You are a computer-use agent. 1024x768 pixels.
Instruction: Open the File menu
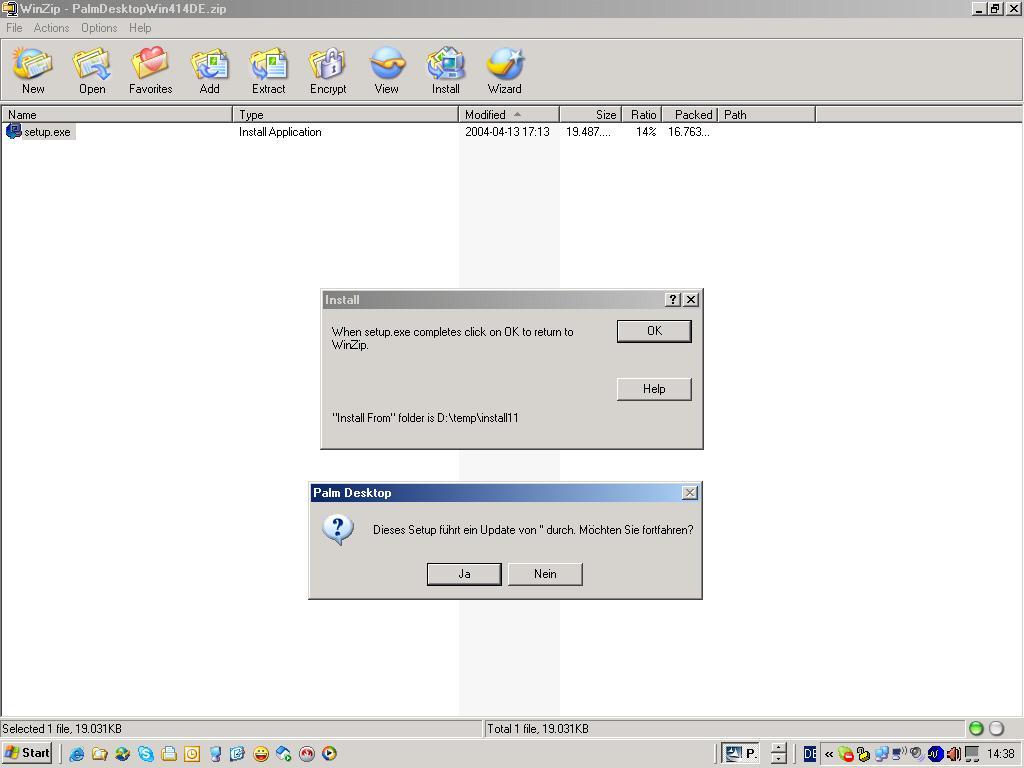point(14,27)
